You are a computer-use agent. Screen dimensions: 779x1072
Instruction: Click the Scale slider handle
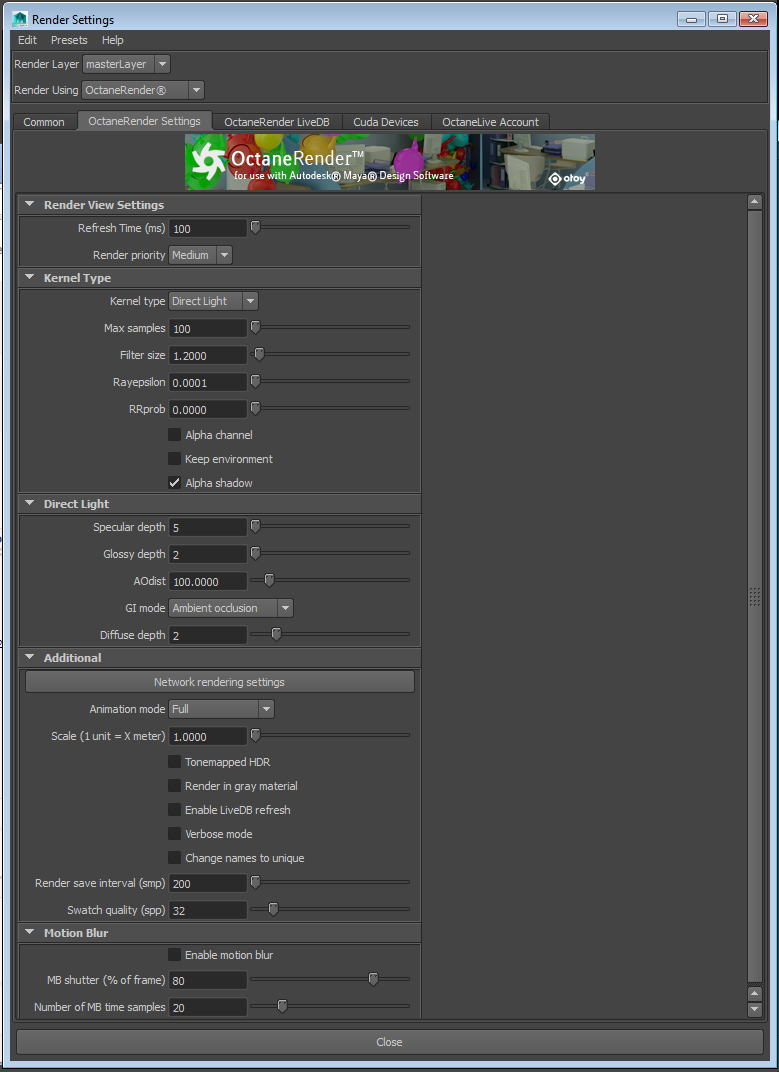[x=255, y=736]
